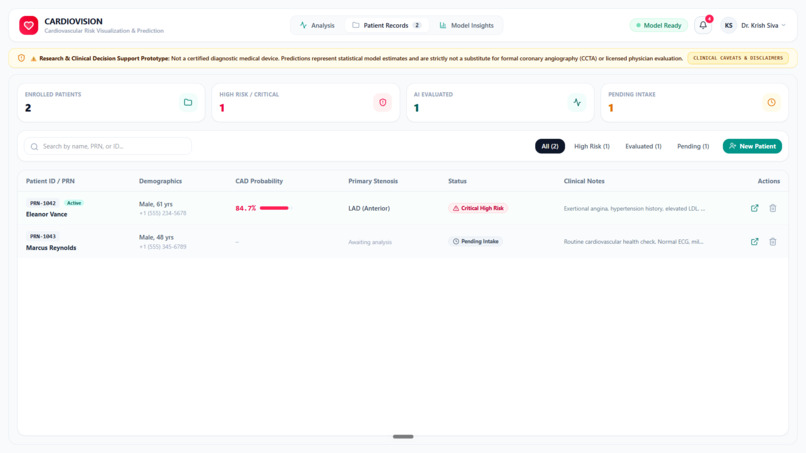This screenshot has width=806, height=453.
Task: Click Male, 48 yrs demographics cell
Action: pos(156,238)
